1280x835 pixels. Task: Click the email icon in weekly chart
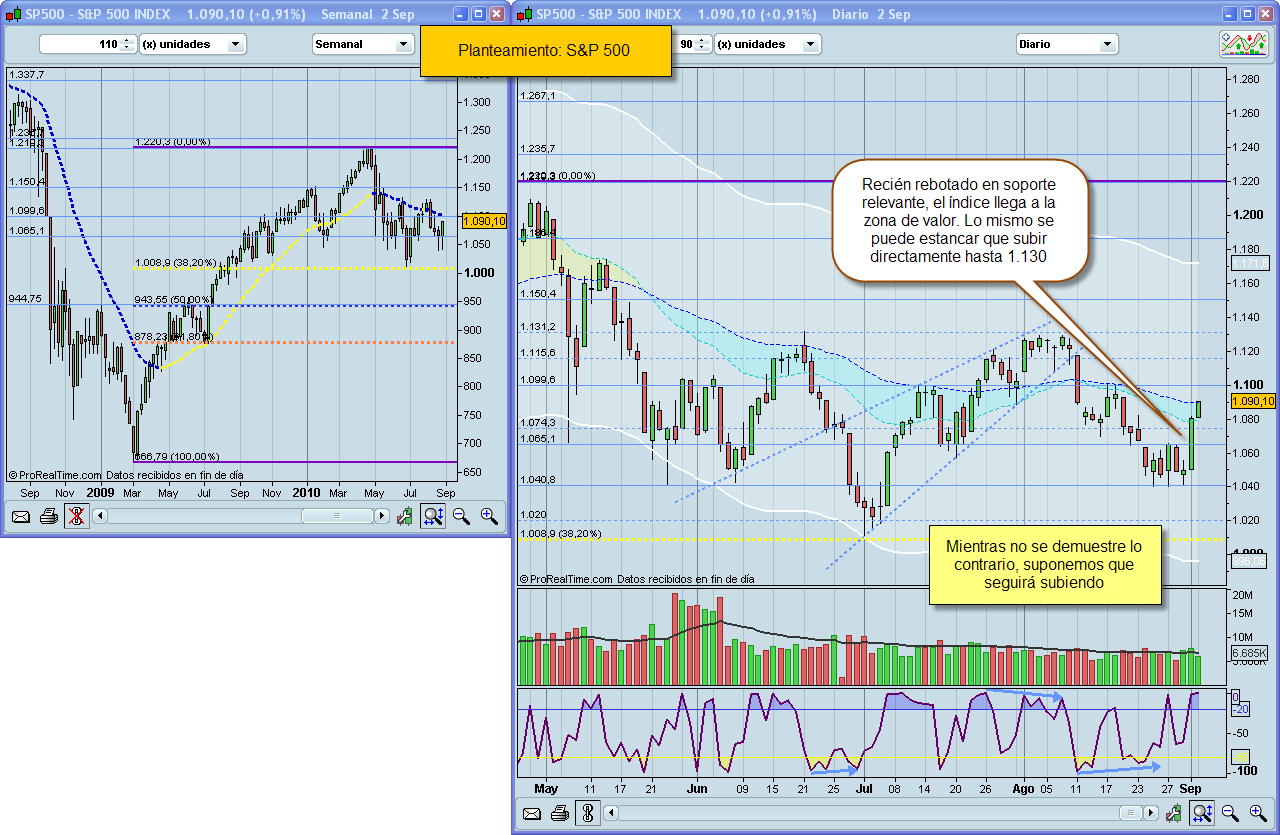pos(21,516)
